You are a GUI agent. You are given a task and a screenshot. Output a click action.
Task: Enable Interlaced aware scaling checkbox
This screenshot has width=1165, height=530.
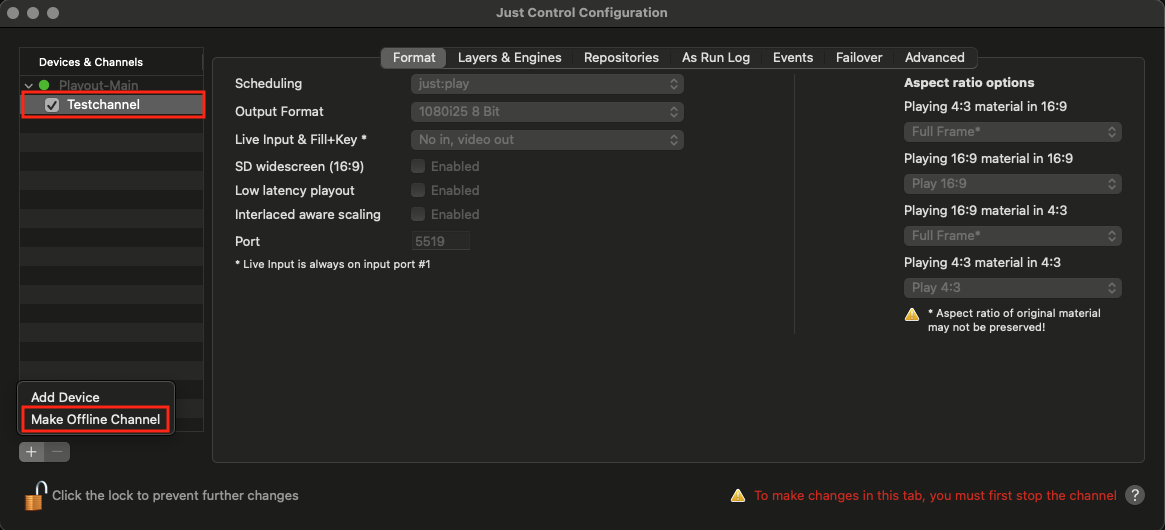coord(418,214)
